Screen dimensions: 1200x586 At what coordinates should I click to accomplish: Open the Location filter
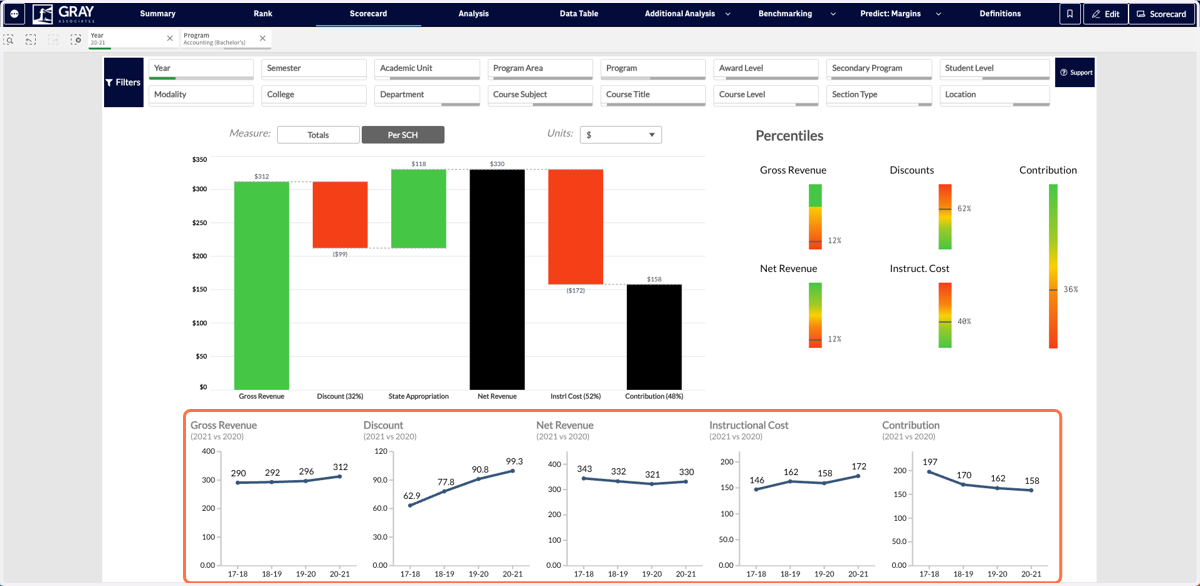point(995,95)
